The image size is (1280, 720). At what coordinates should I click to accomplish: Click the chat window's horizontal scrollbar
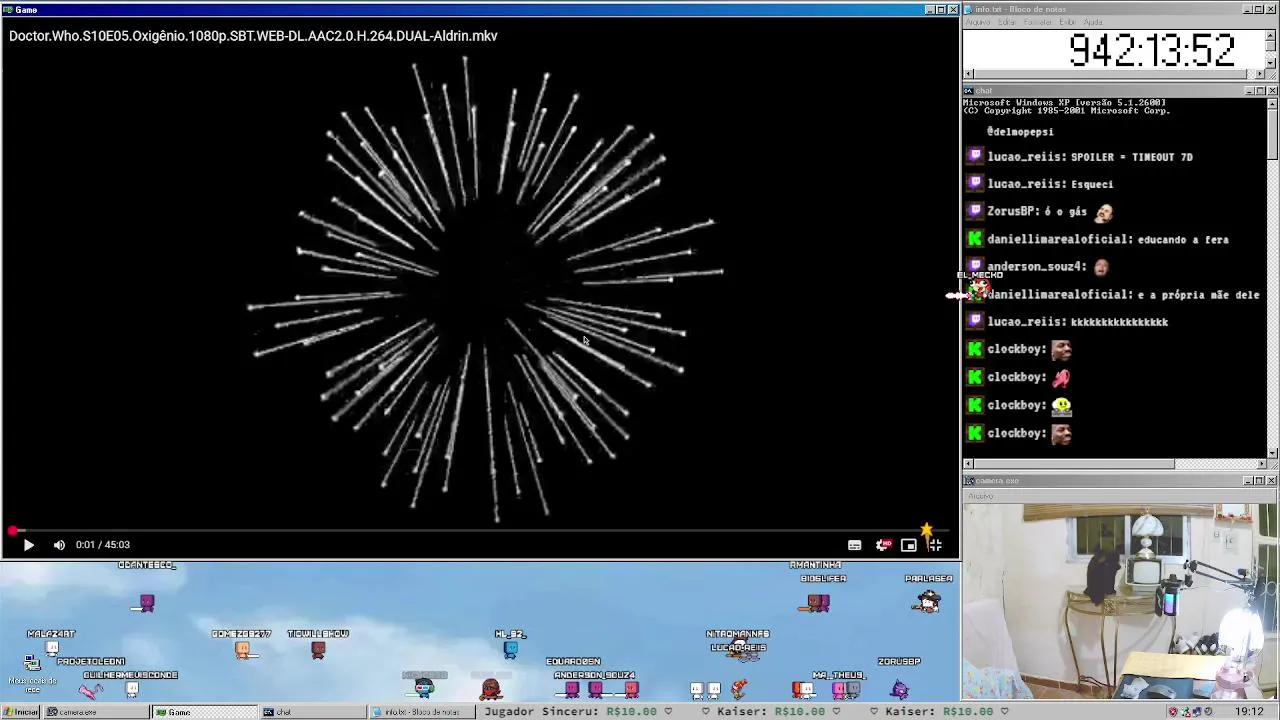pyautogui.click(x=1114, y=464)
